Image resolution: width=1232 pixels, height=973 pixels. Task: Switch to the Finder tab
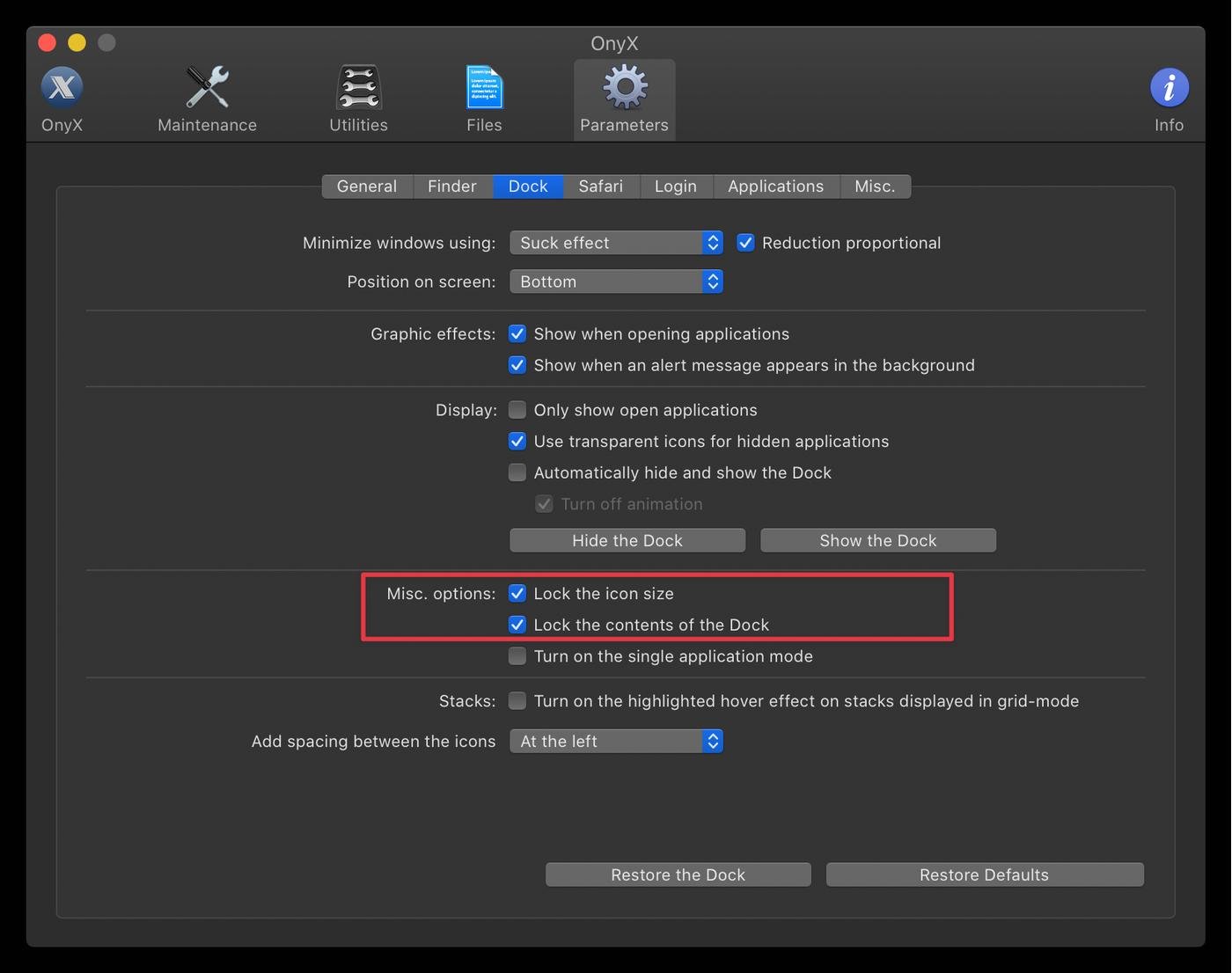pyautogui.click(x=451, y=187)
